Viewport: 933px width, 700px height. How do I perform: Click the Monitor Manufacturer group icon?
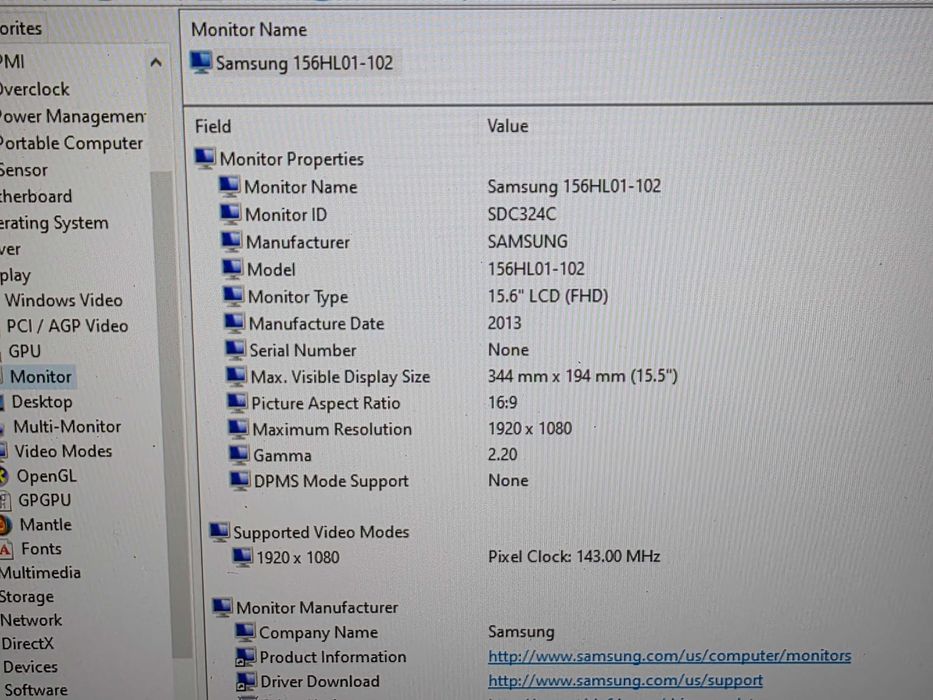coord(223,607)
